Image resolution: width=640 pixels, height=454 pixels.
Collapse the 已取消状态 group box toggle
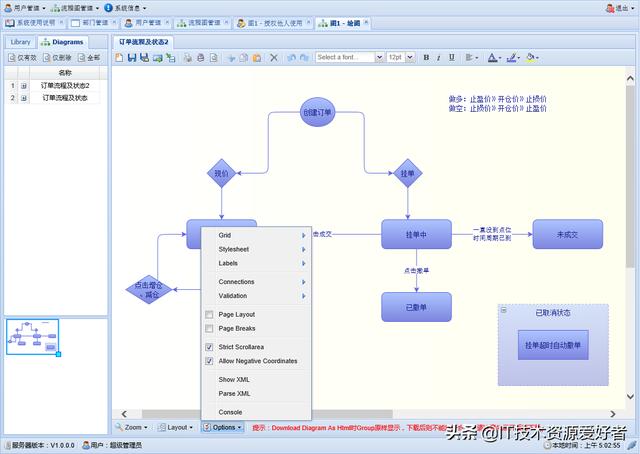pyautogui.click(x=504, y=310)
